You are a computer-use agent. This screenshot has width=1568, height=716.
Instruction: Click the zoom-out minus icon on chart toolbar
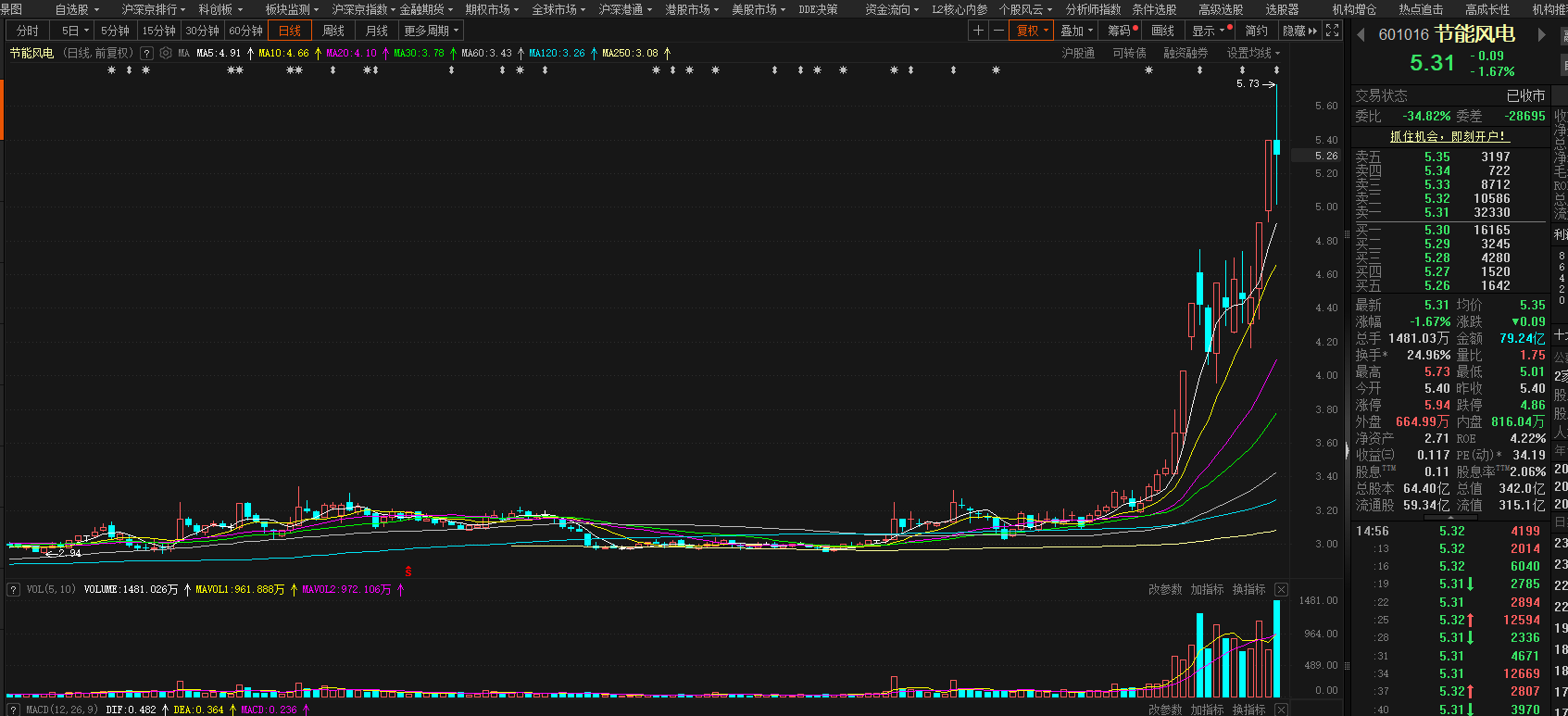[x=998, y=31]
